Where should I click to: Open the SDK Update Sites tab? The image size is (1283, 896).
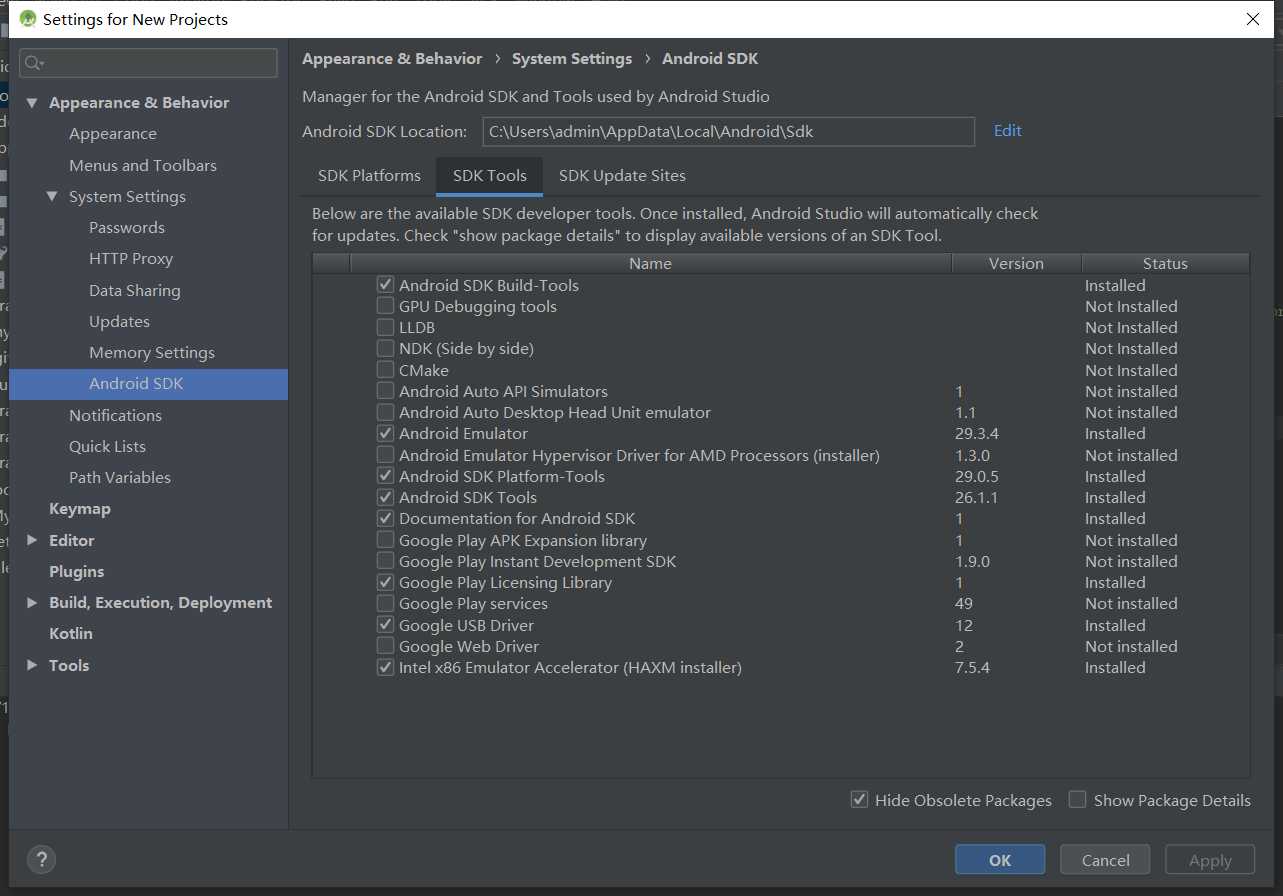[622, 175]
